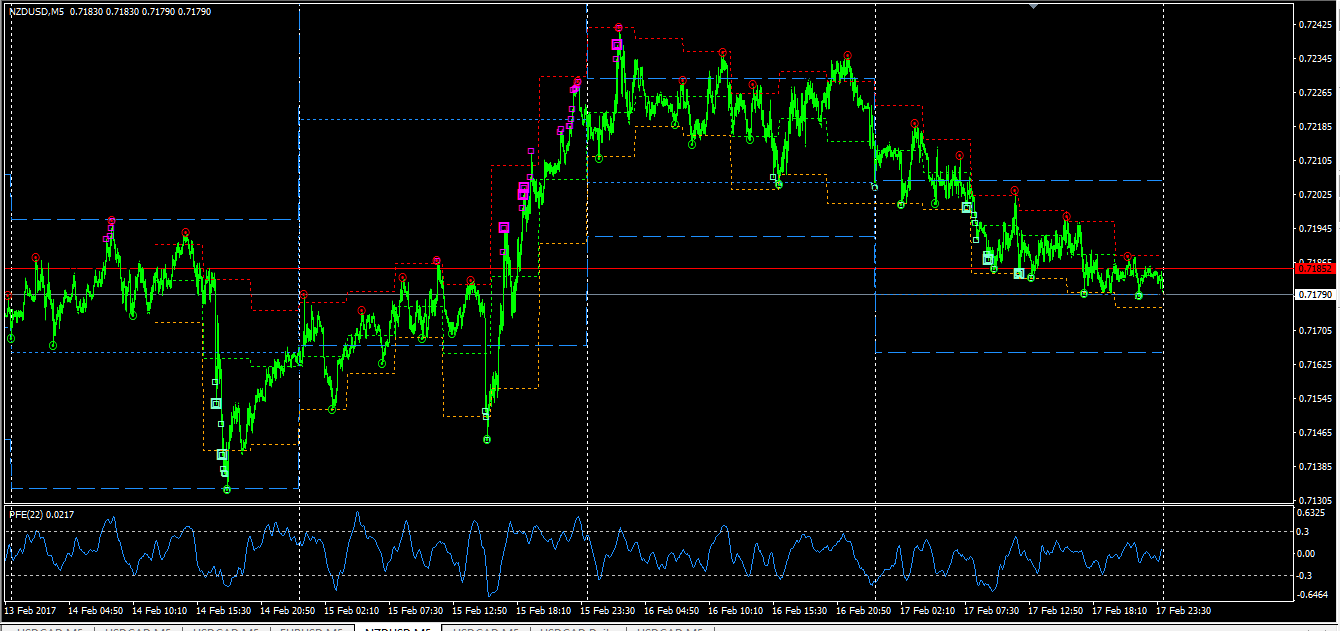Select the NZDUSD M5 chart tab
The width and height of the screenshot is (1340, 631).
(x=398, y=628)
